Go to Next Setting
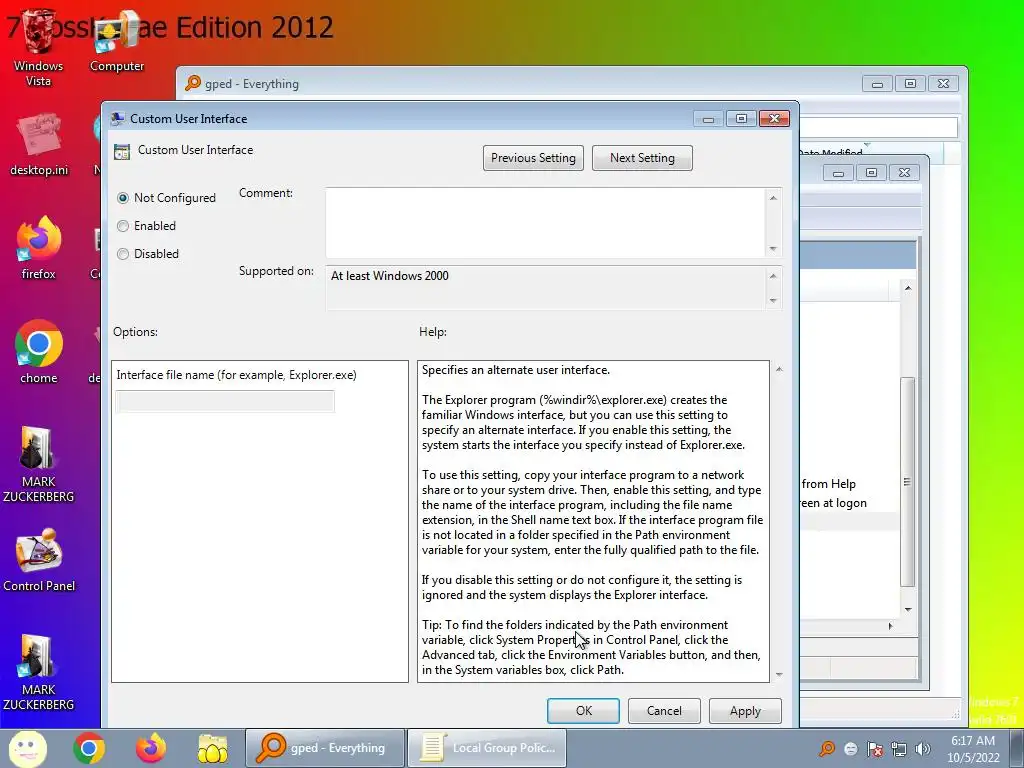The width and height of the screenshot is (1024, 768). (x=642, y=158)
